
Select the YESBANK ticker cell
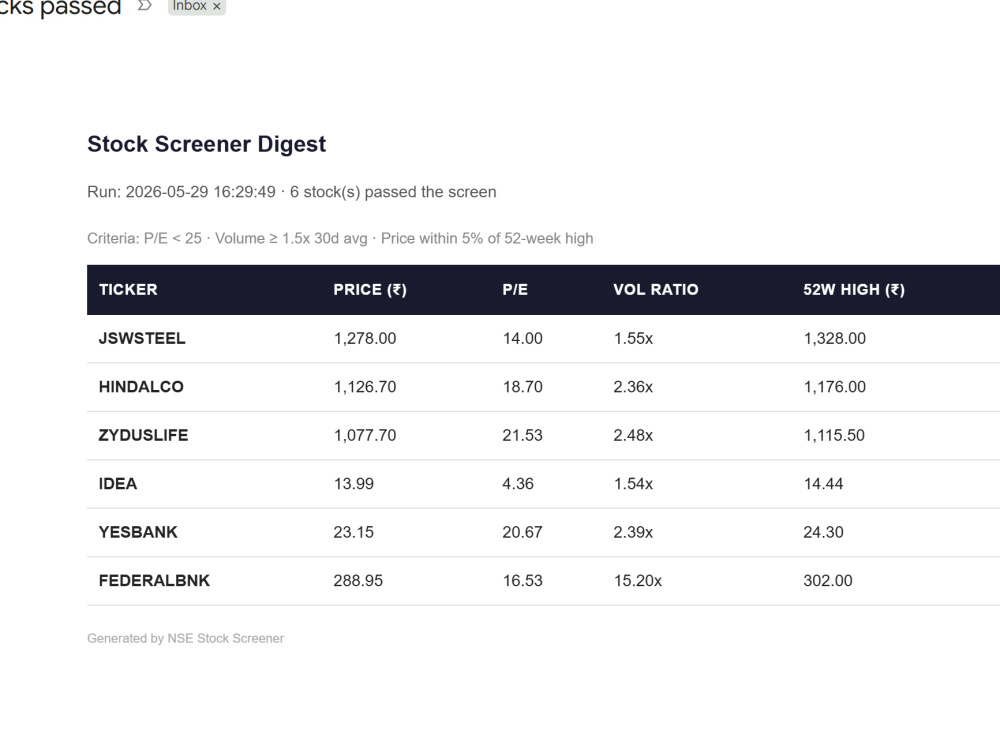click(x=138, y=533)
